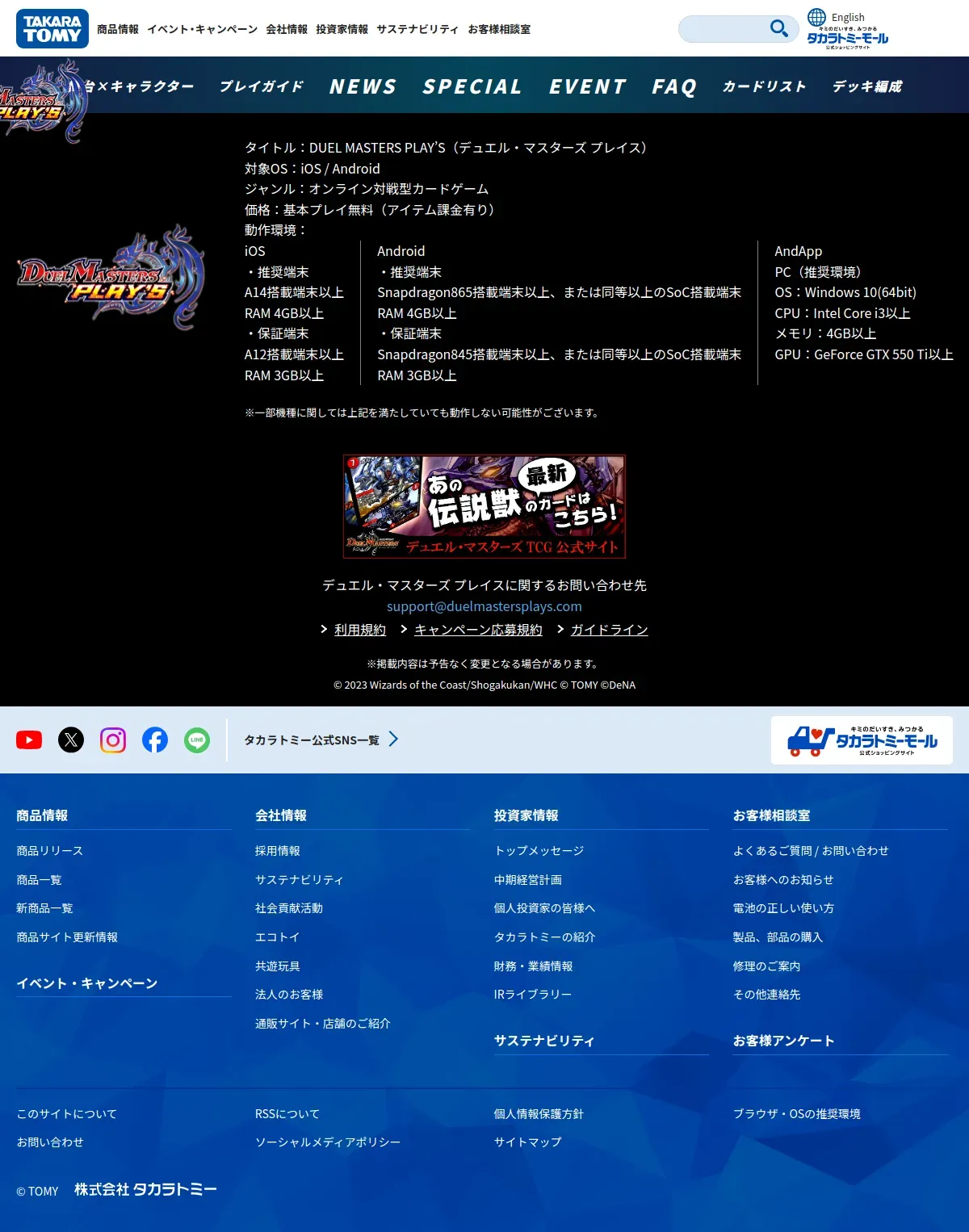Select SPECIAL in game nav
Image resolution: width=969 pixels, height=1232 pixels.
click(x=472, y=86)
